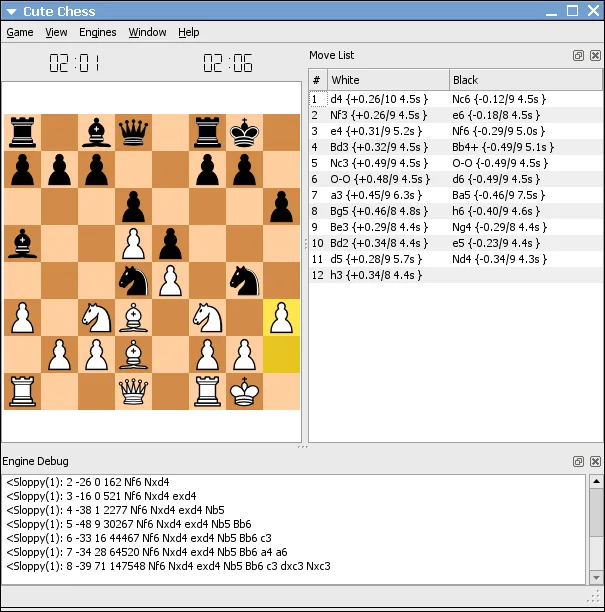The image size is (605, 612).
Task: Close the Engine Debug panel
Action: tap(595, 461)
